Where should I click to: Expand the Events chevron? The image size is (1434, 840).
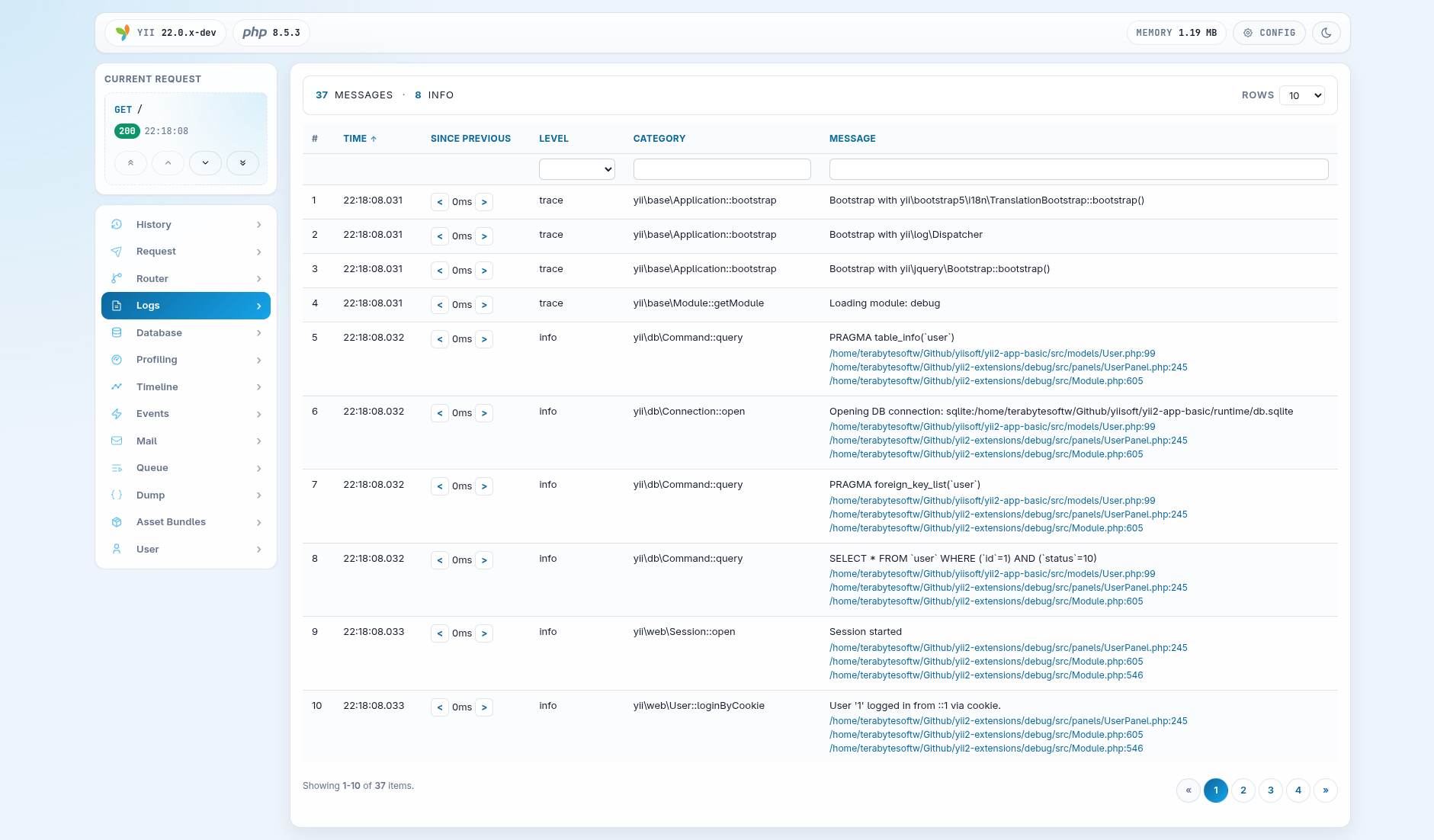coord(259,414)
